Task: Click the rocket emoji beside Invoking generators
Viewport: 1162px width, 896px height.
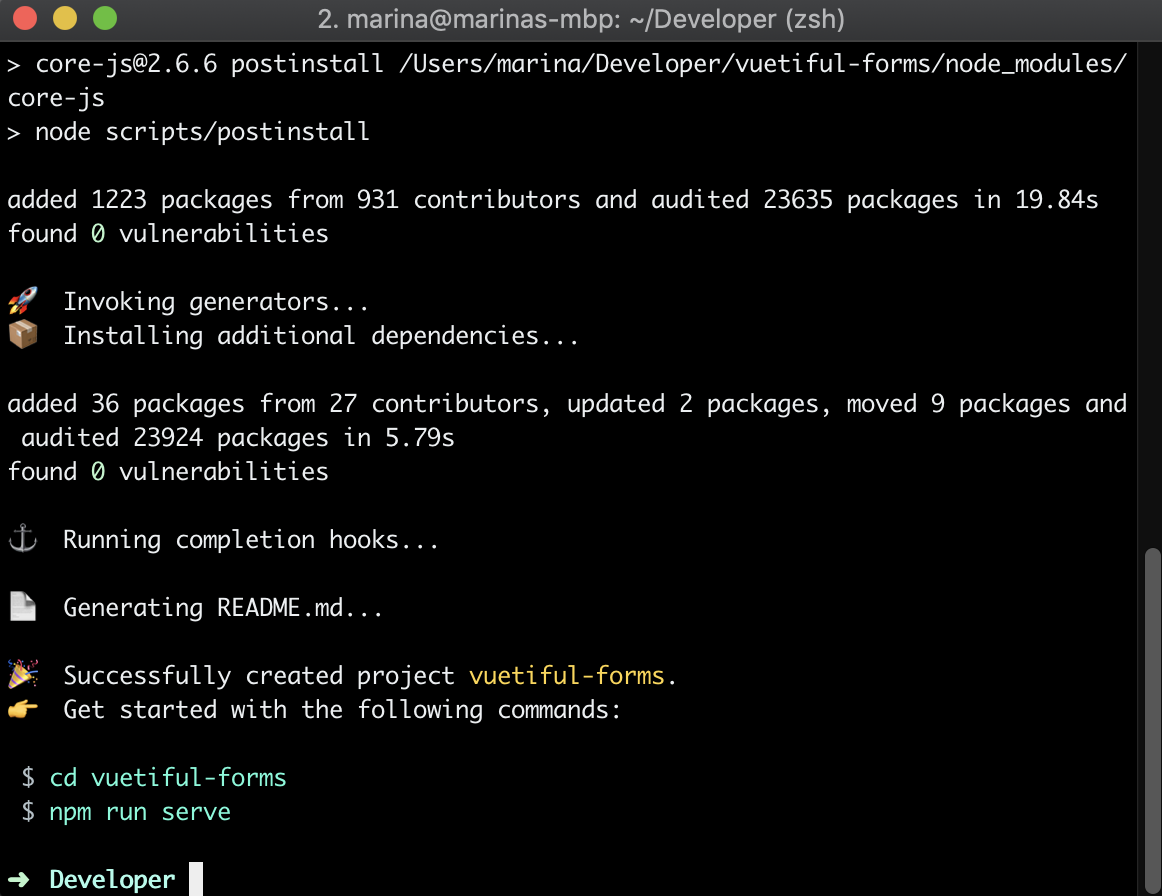Action: pyautogui.click(x=23, y=302)
